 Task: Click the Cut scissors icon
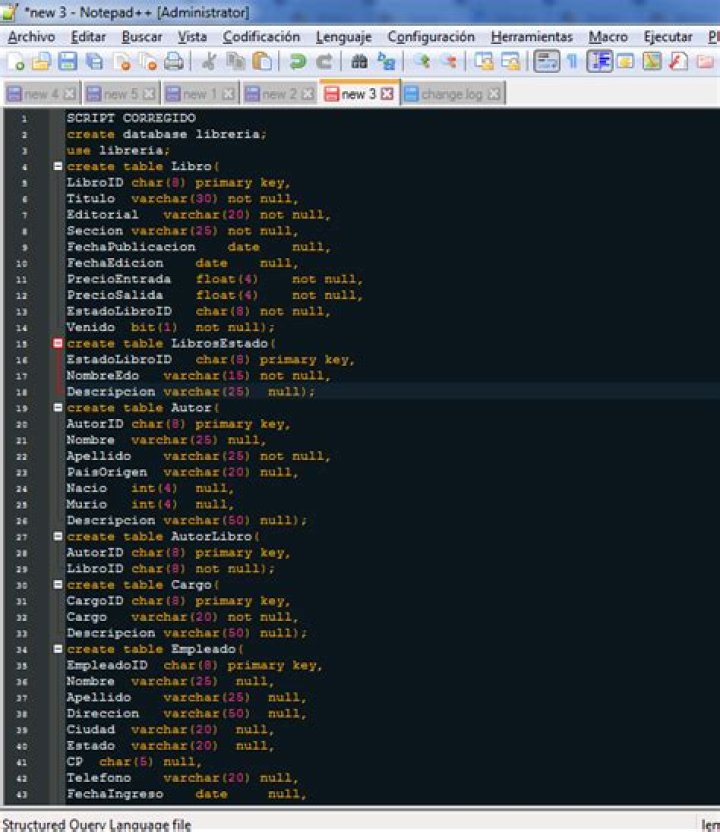[209, 62]
